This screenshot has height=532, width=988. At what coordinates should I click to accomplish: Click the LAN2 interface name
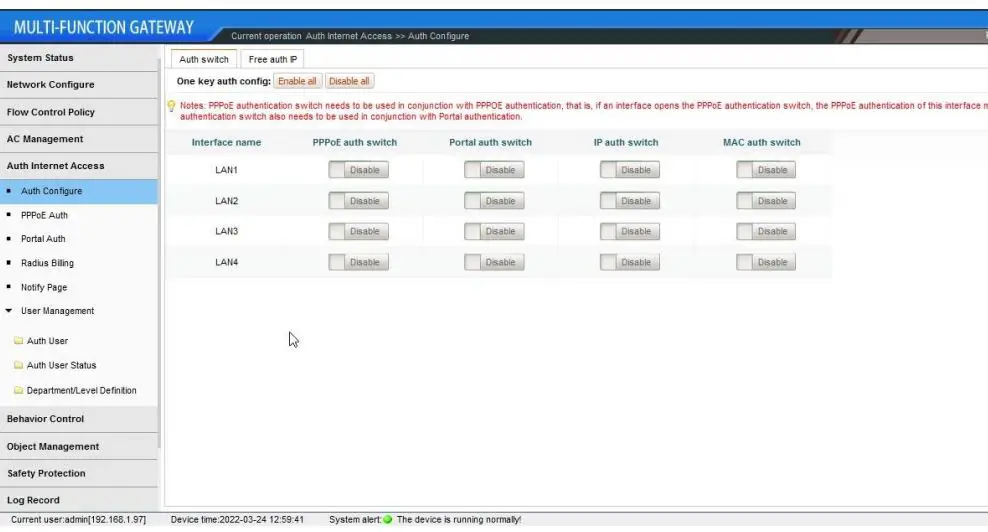[226, 201]
